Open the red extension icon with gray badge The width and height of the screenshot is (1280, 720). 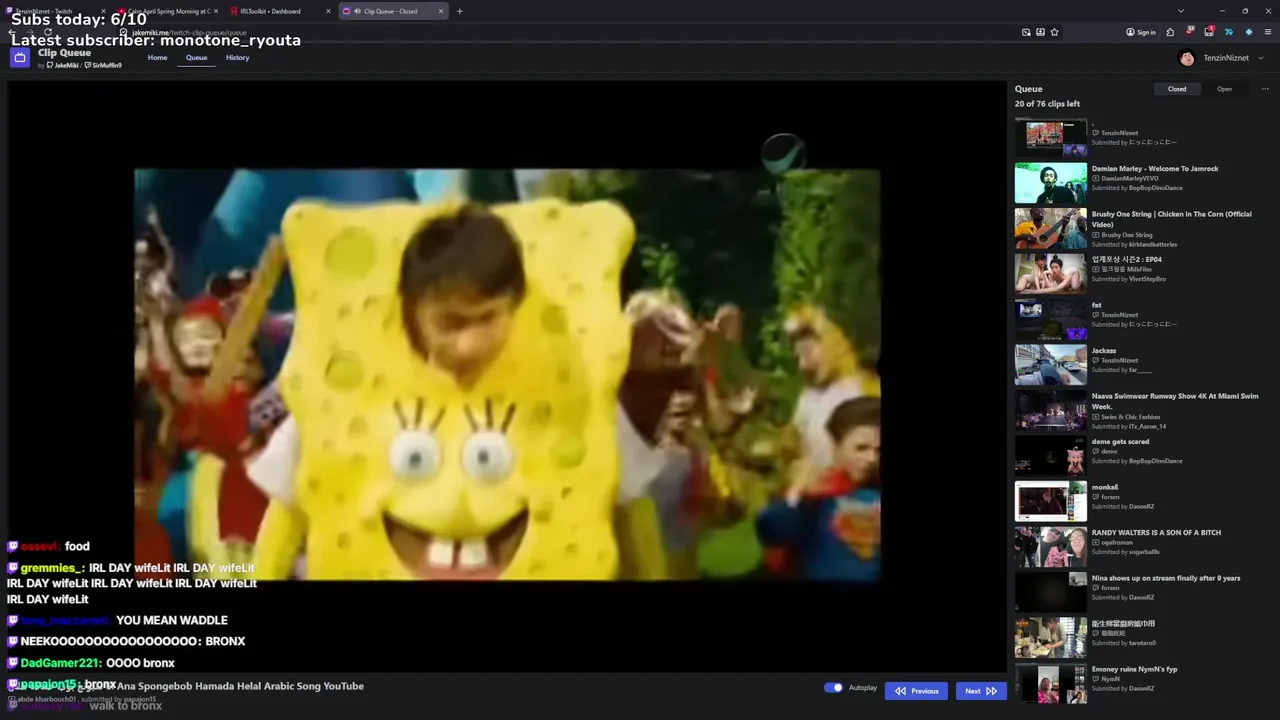pos(1189,32)
